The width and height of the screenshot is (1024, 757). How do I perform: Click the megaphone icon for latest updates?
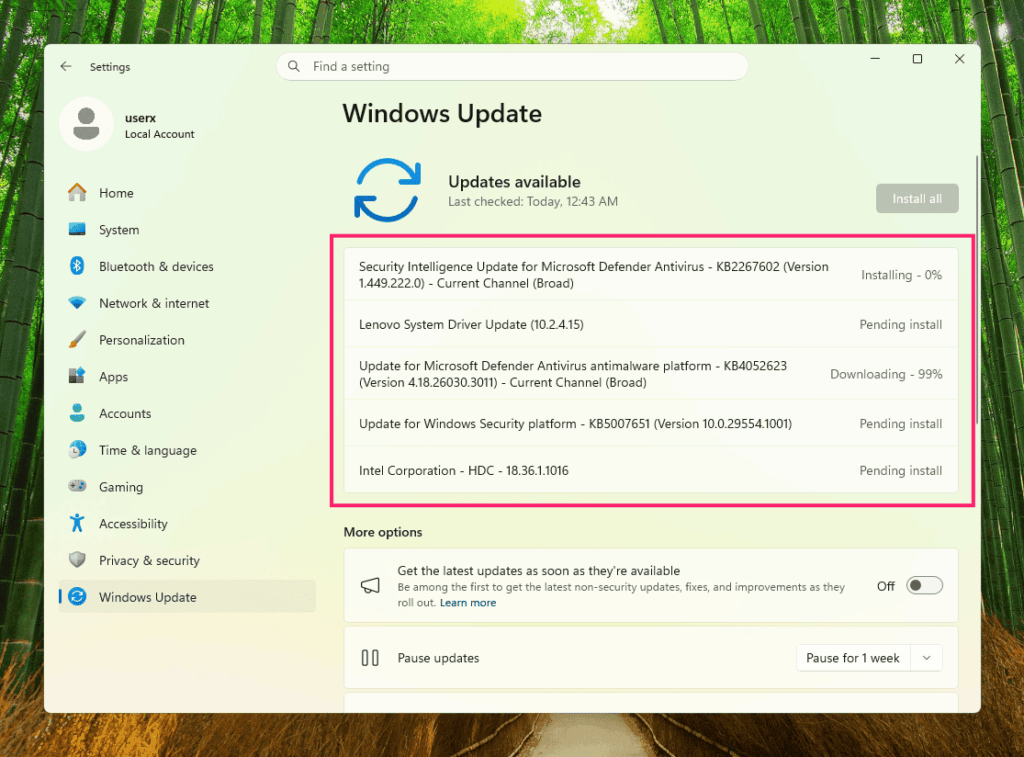coord(370,586)
